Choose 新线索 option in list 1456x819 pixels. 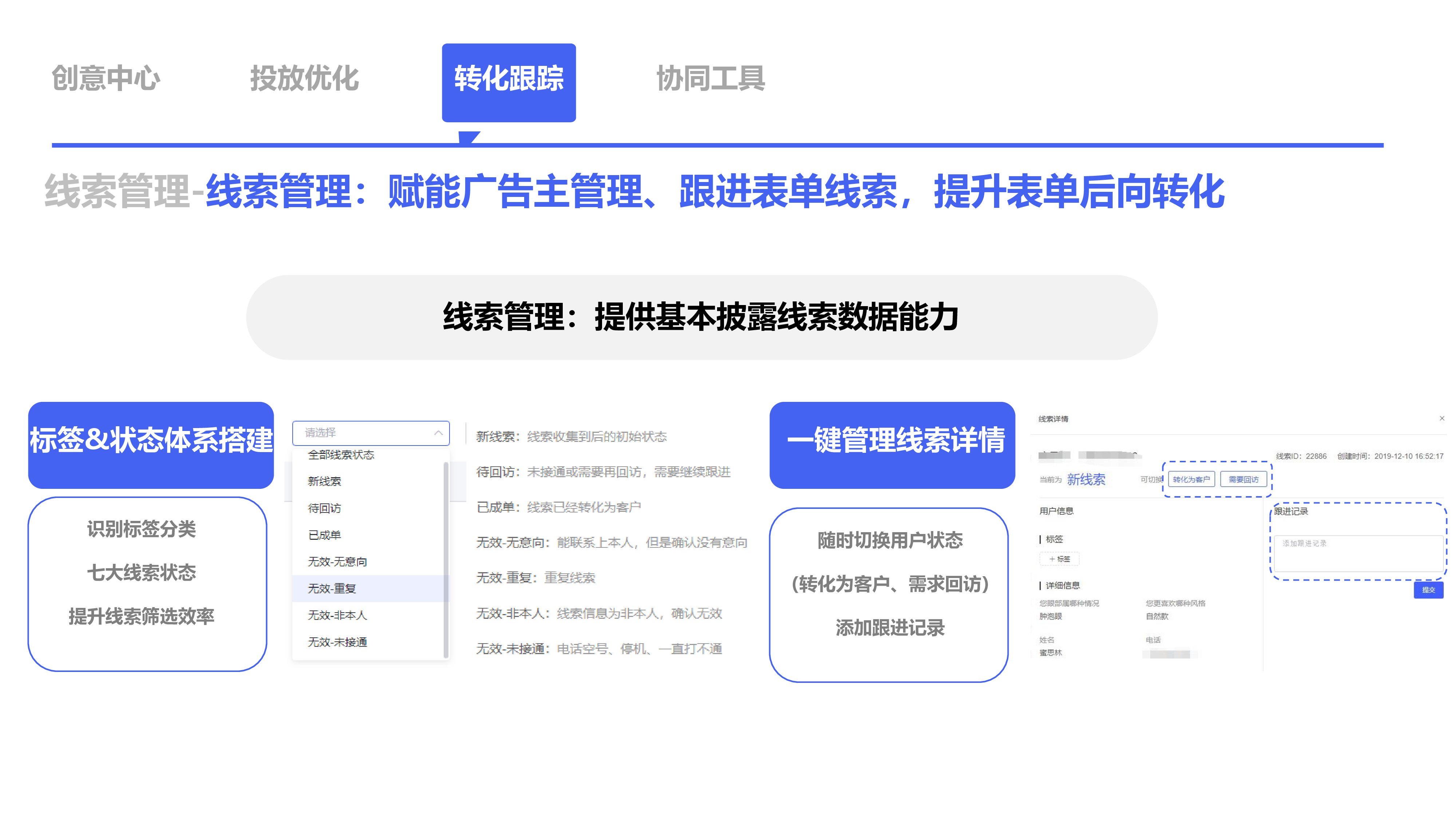coord(324,482)
